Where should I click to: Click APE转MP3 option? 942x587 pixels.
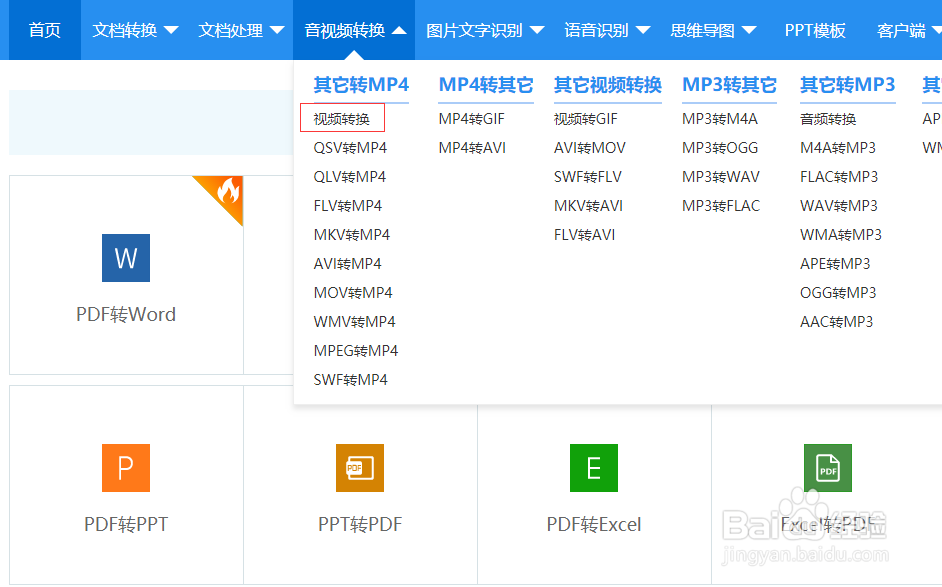pyautogui.click(x=835, y=264)
